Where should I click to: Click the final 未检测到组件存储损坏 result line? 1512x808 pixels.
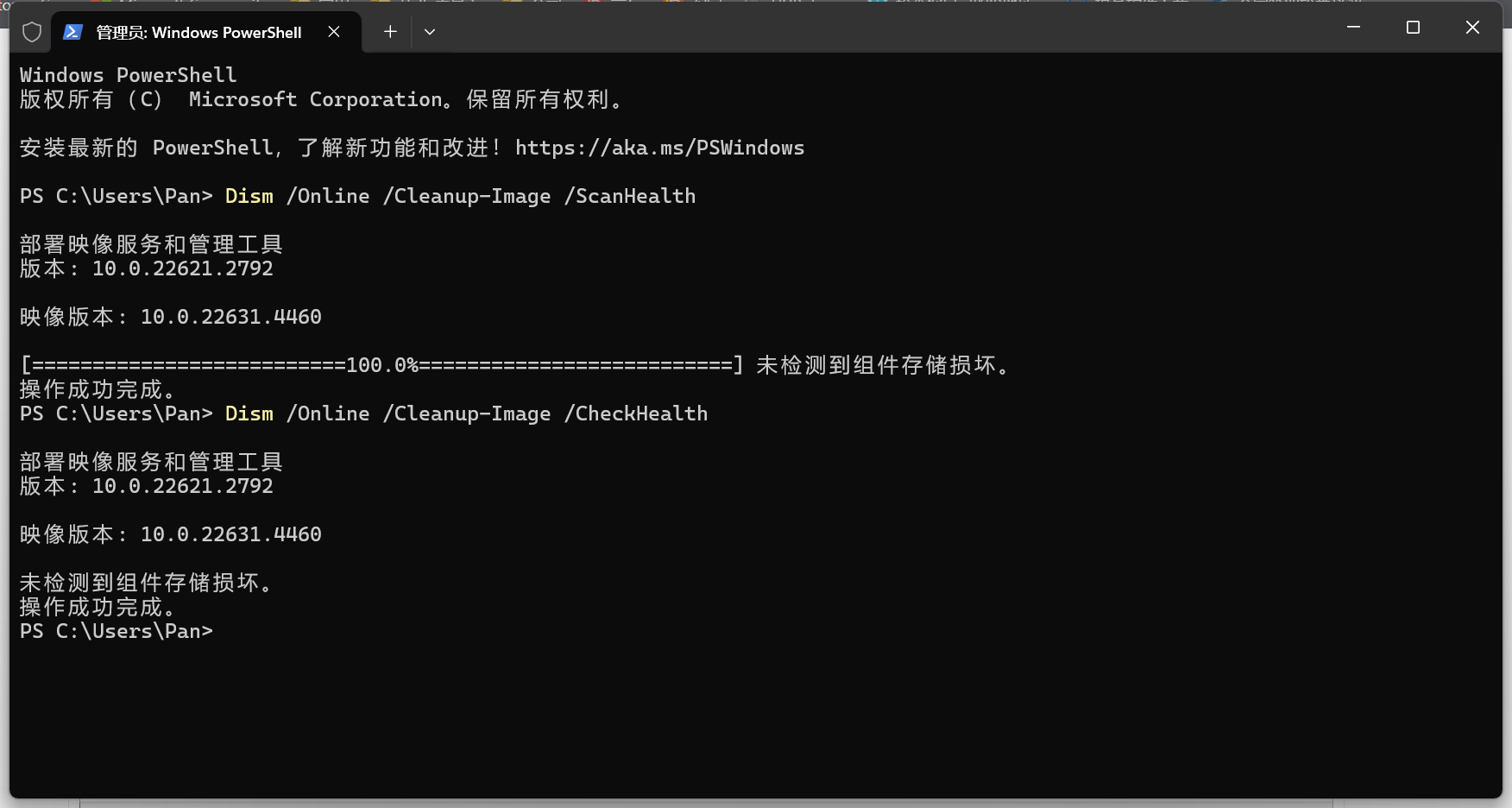pyautogui.click(x=146, y=583)
